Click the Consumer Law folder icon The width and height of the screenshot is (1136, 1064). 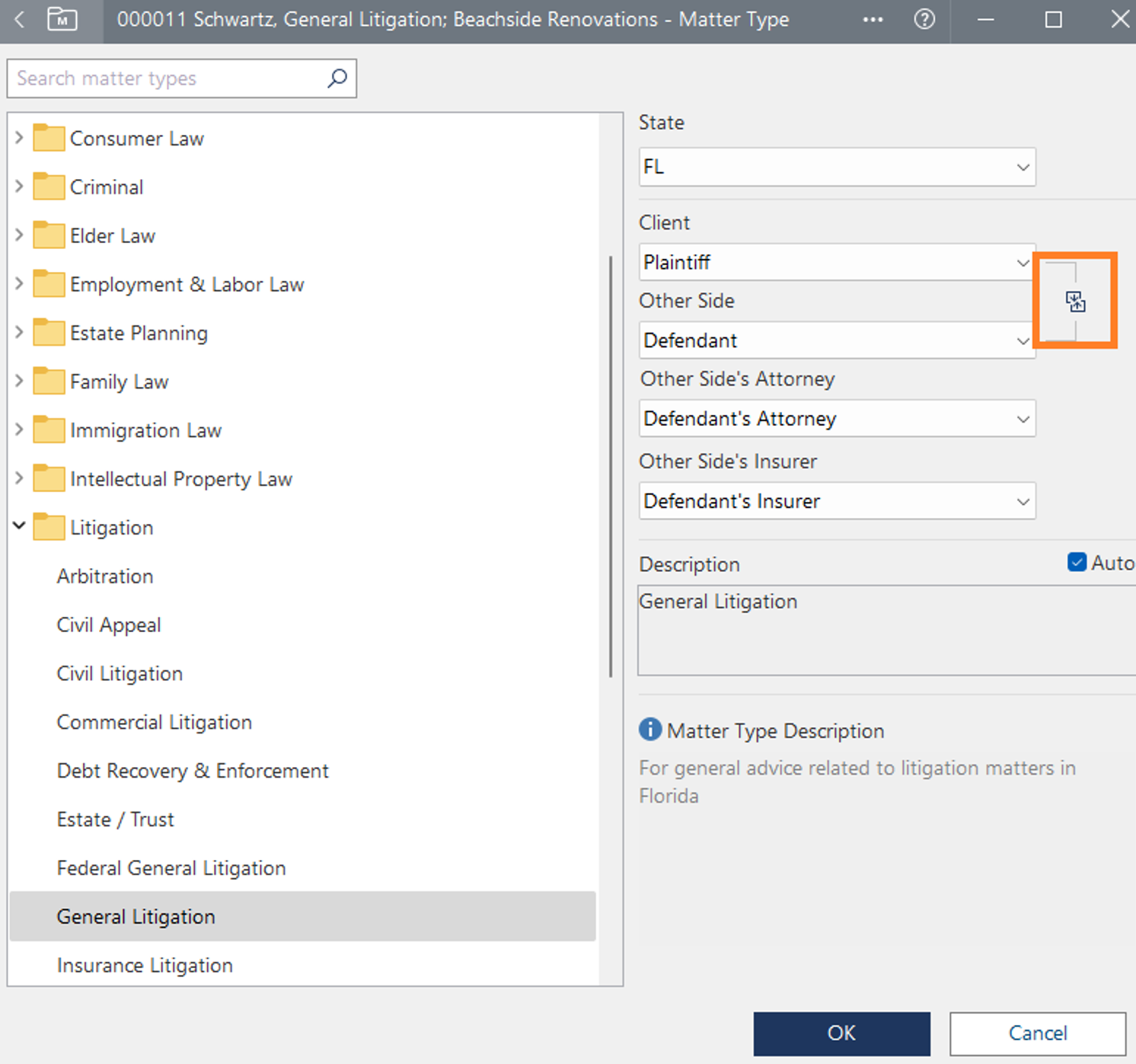(x=49, y=139)
